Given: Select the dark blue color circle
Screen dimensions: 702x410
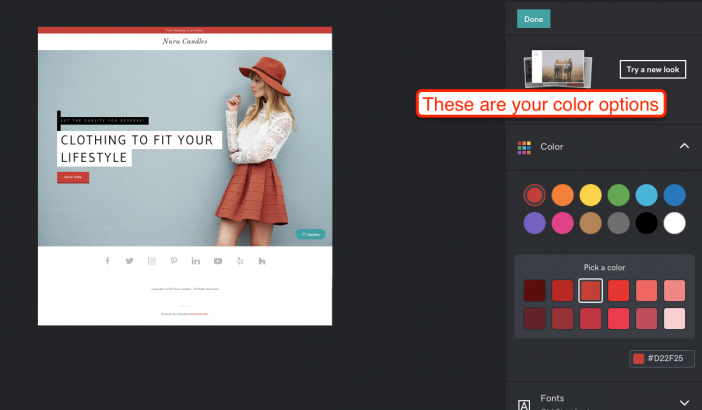Looking at the screenshot, I should click(x=674, y=195).
